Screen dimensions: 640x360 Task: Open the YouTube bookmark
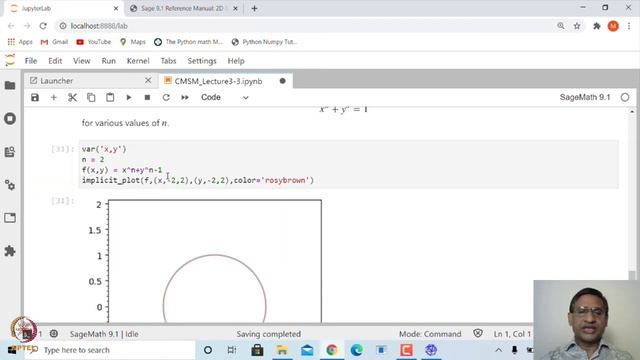[x=94, y=42]
